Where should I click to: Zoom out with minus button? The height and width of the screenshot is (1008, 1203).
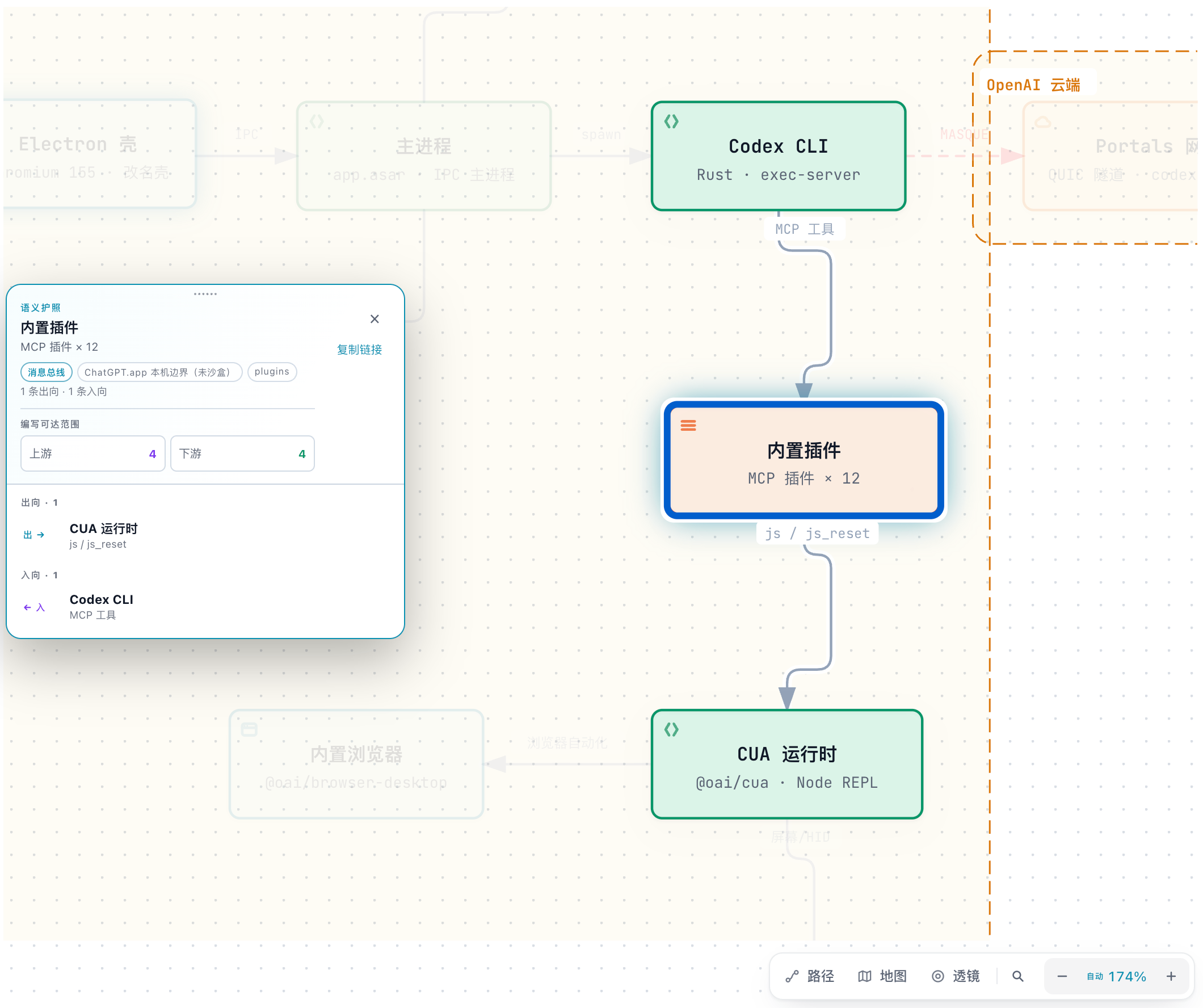(1062, 976)
